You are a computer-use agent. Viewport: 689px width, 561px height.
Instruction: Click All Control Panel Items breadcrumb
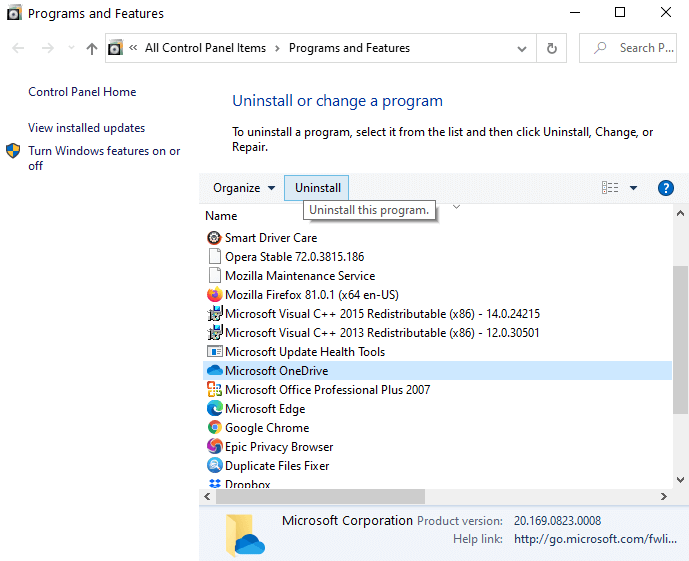point(206,48)
